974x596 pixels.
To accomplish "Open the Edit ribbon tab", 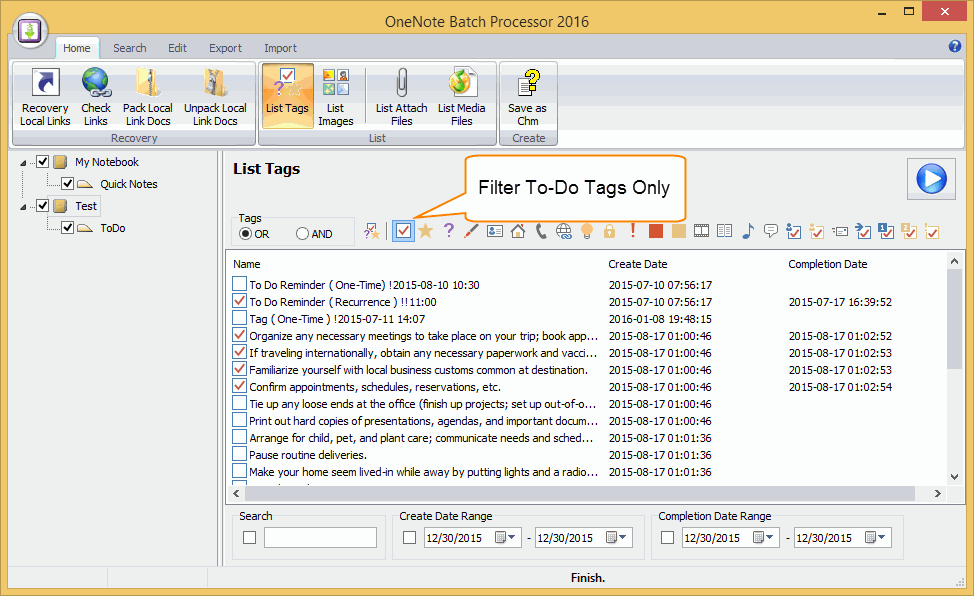I will point(177,48).
